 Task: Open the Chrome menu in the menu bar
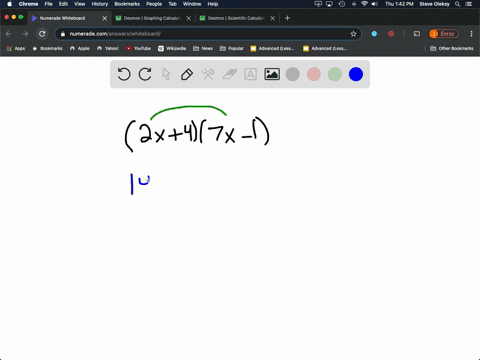coord(28,4)
